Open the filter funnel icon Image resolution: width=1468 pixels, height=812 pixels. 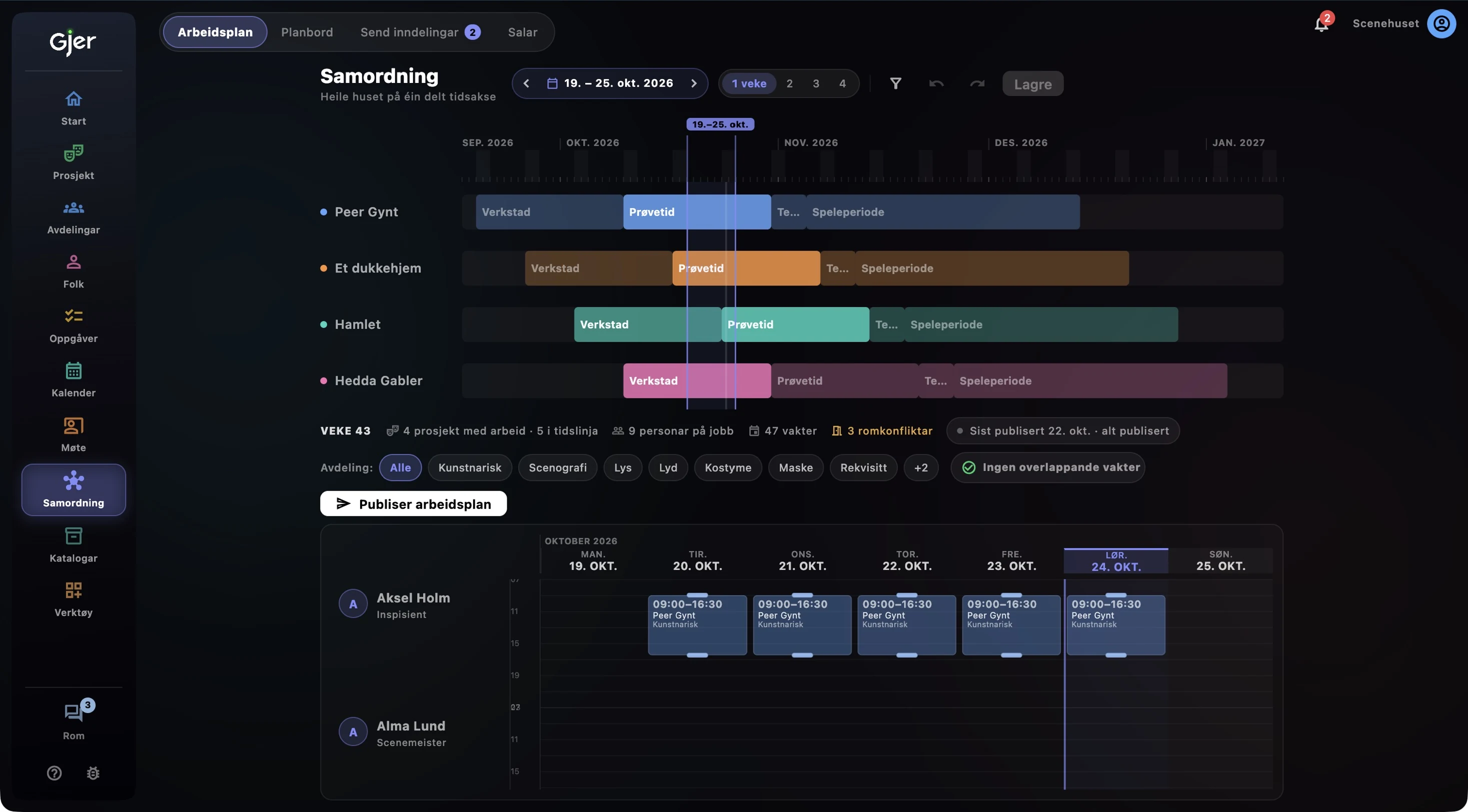pyautogui.click(x=895, y=84)
